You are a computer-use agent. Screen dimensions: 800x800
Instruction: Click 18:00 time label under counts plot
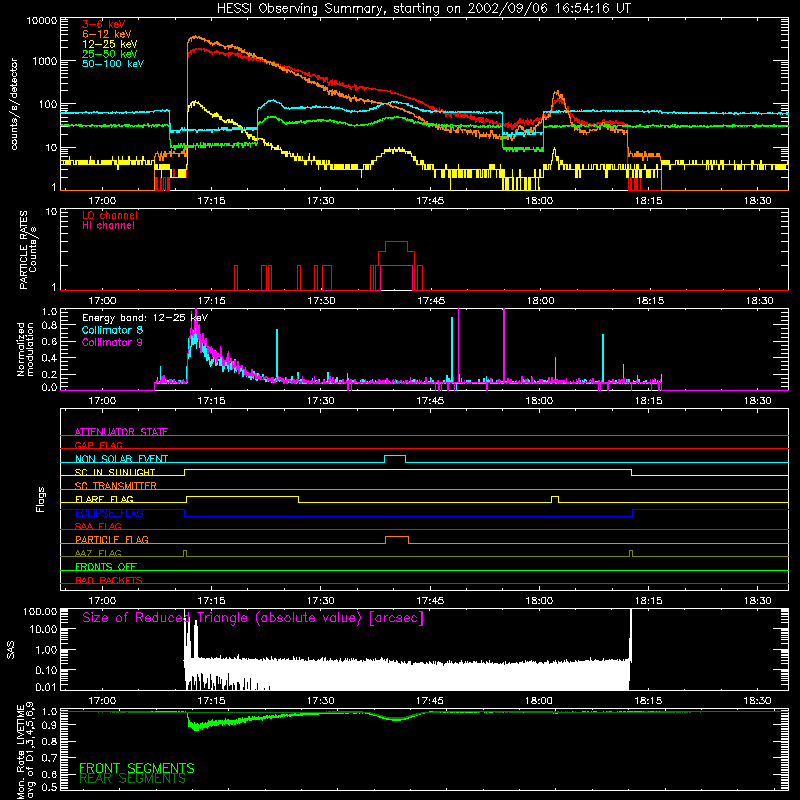[x=539, y=201]
